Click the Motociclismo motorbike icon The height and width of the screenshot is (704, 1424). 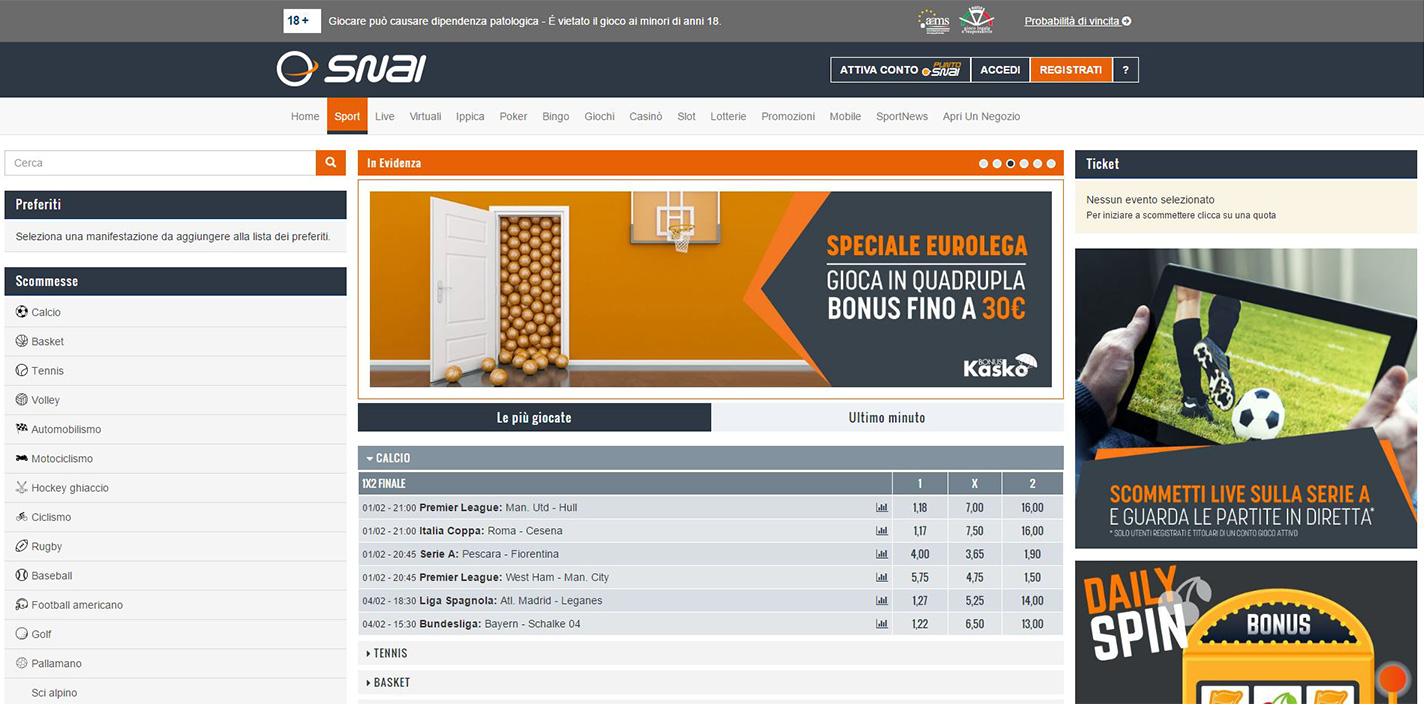22,458
